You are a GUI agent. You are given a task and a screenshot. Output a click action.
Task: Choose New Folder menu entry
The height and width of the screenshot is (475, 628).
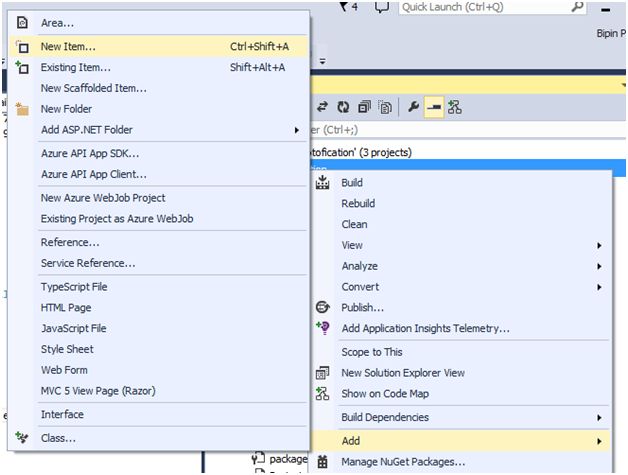(159, 109)
